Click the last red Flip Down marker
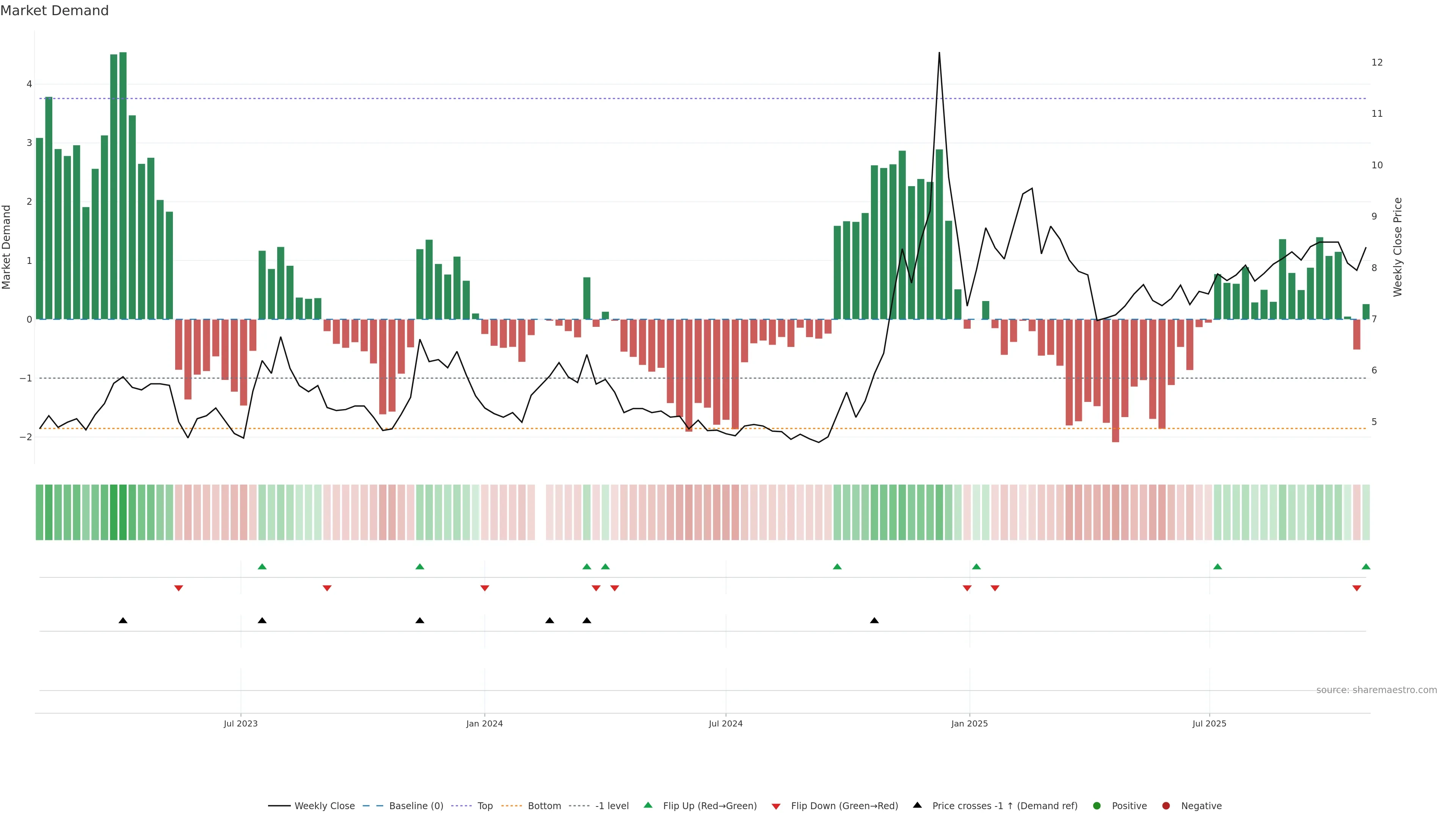This screenshot has width=1456, height=819. pyautogui.click(x=1357, y=588)
